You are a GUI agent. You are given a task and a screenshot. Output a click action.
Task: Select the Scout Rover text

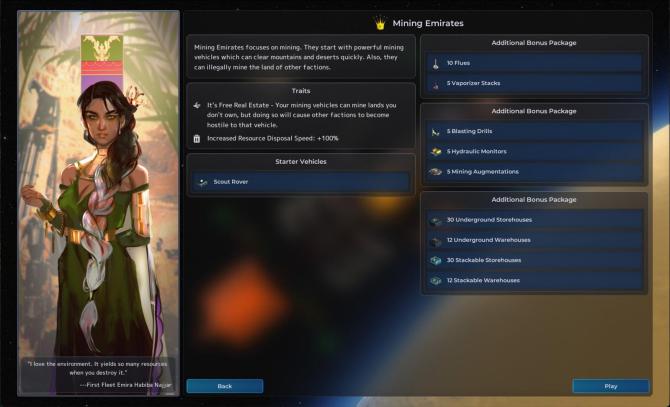(x=231, y=182)
